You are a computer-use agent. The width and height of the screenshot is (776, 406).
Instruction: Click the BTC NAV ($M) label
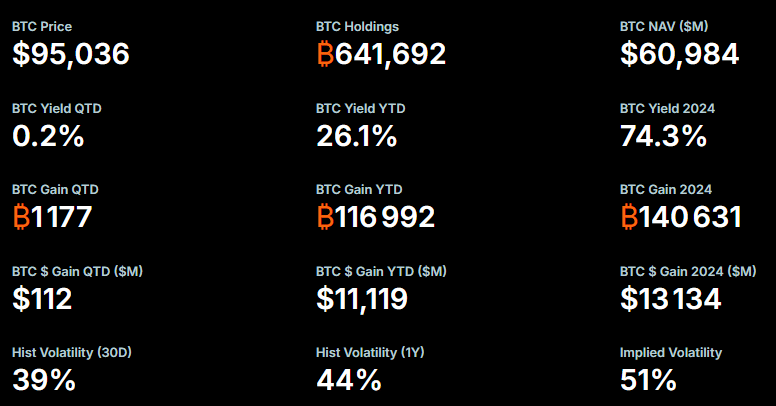pyautogui.click(x=664, y=26)
